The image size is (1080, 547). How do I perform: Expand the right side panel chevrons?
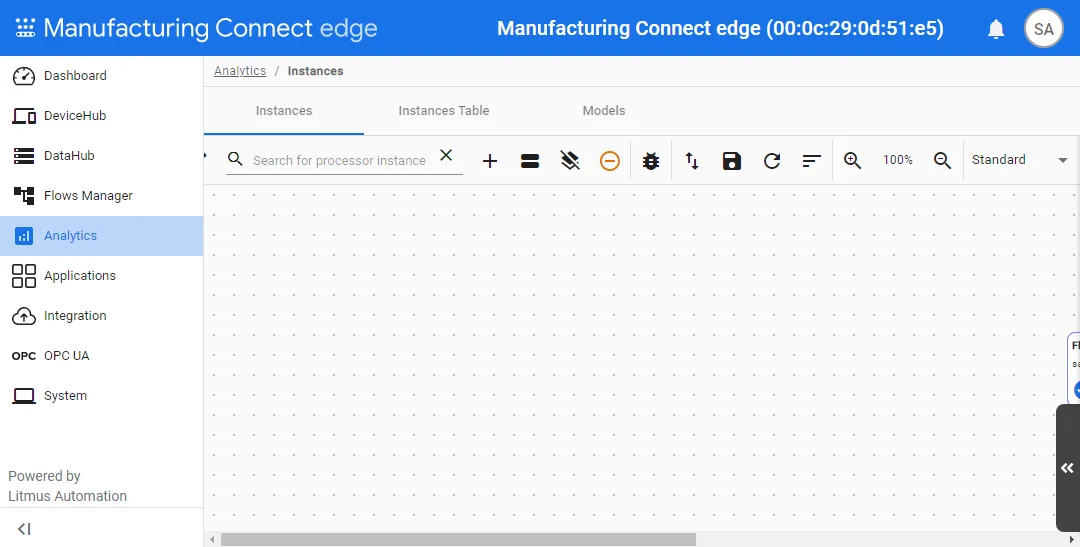tap(1067, 468)
